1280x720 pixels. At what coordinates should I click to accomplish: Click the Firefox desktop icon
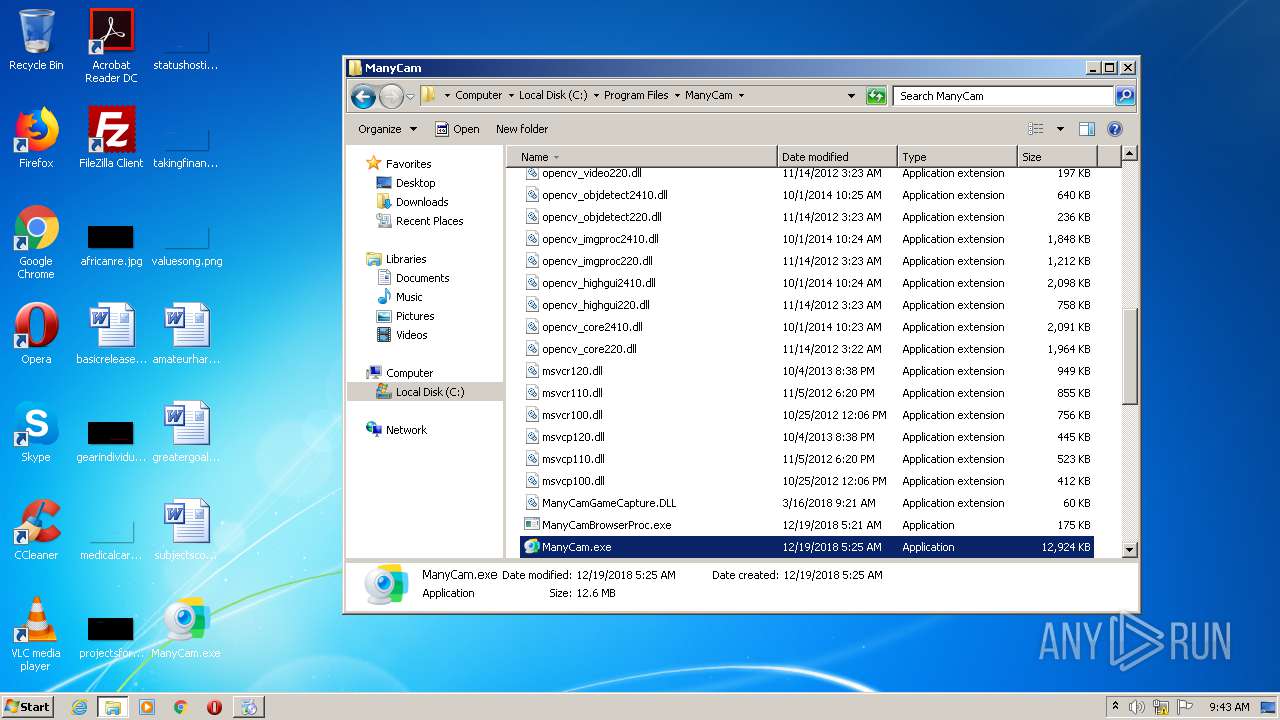click(36, 138)
